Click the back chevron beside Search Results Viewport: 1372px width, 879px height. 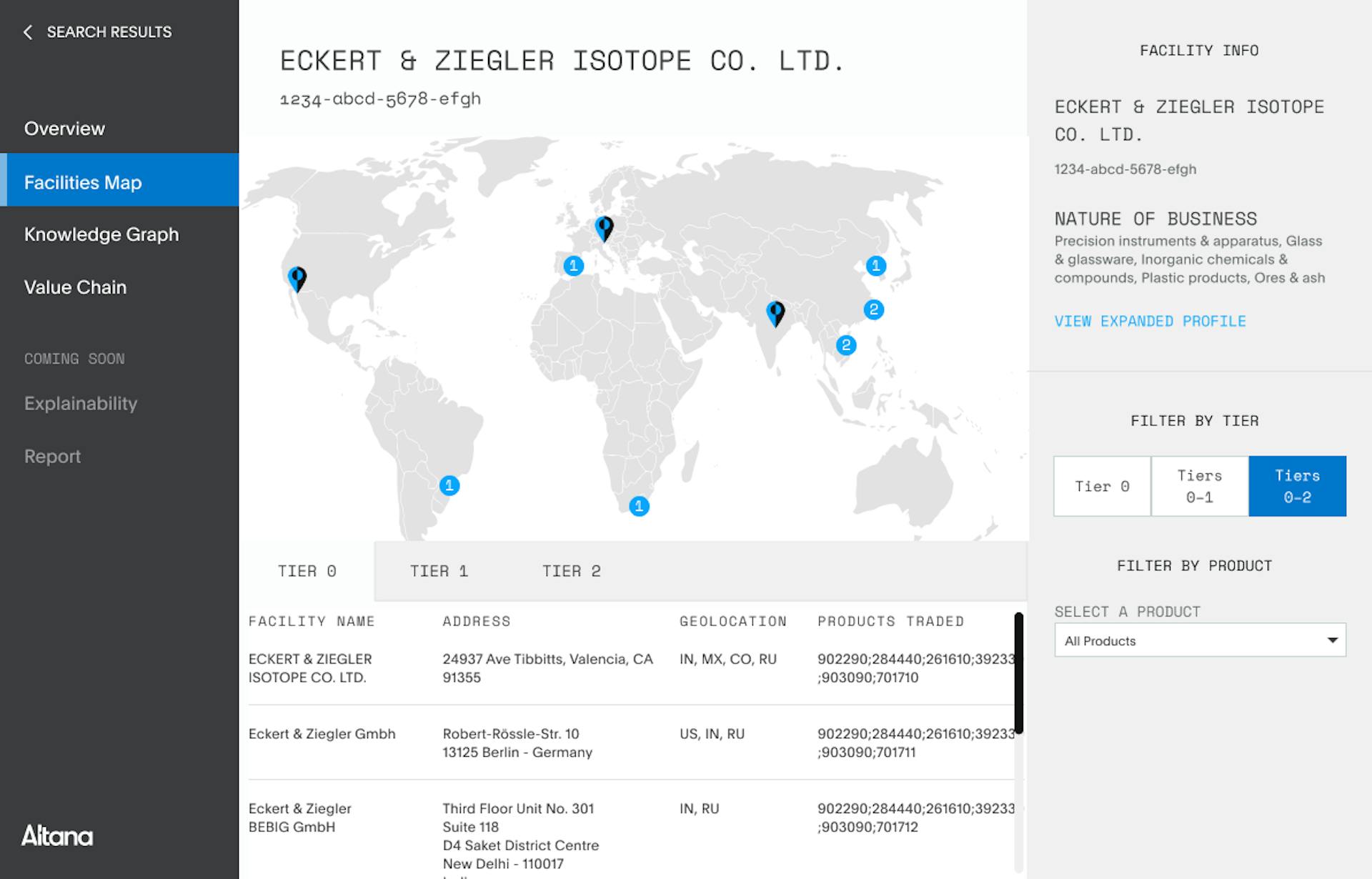pyautogui.click(x=28, y=32)
